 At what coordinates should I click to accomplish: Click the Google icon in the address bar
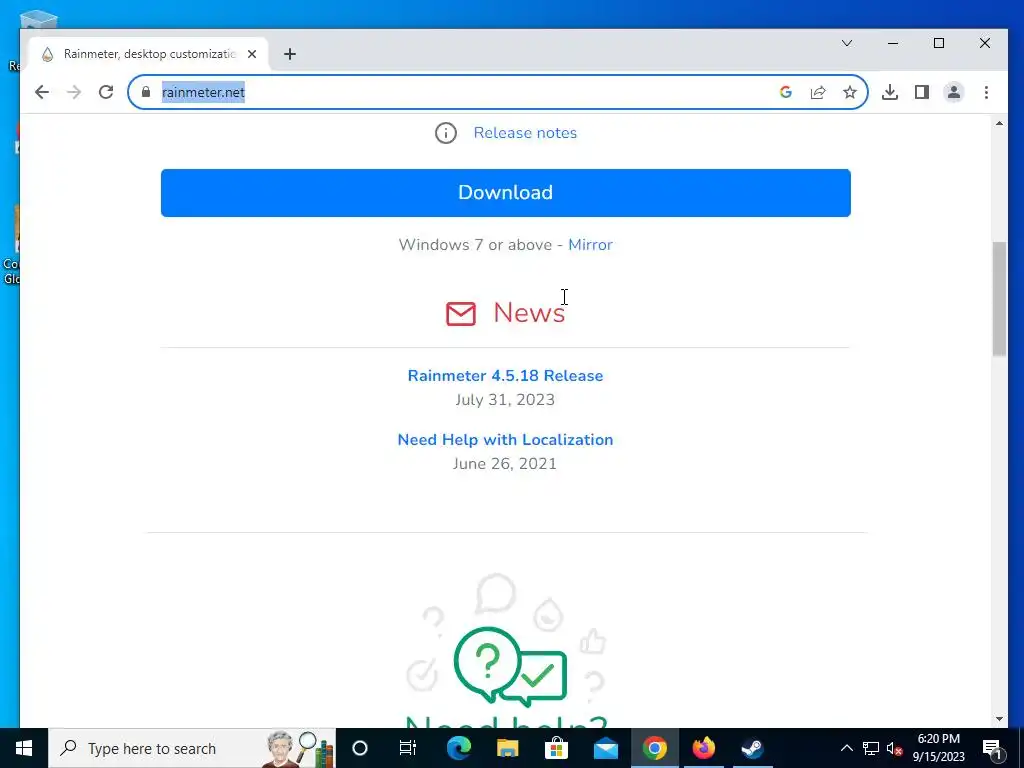coord(786,92)
